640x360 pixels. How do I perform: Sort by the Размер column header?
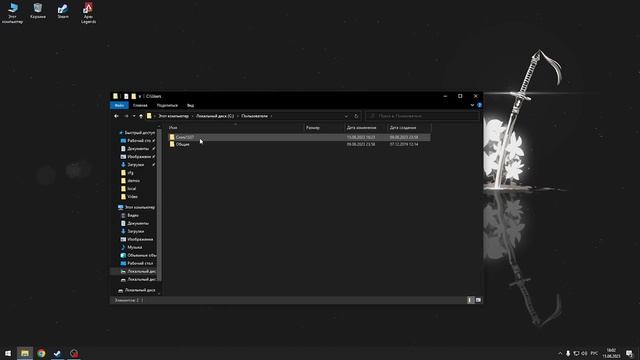point(324,128)
